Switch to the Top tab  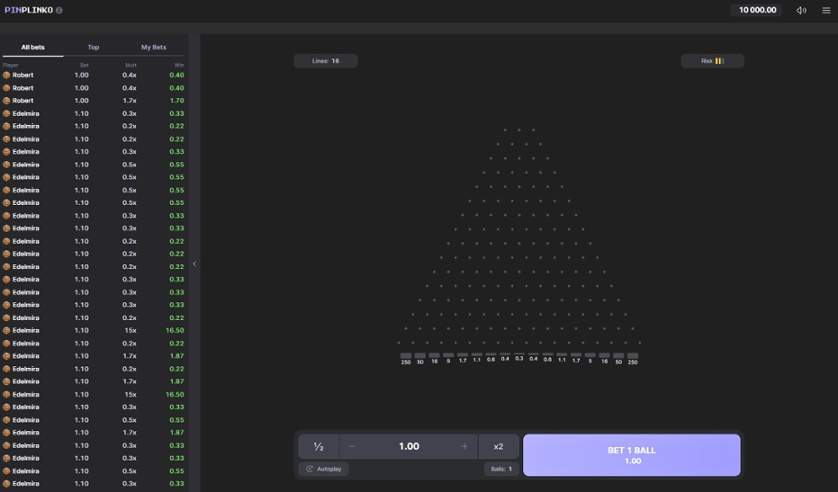[x=93, y=47]
